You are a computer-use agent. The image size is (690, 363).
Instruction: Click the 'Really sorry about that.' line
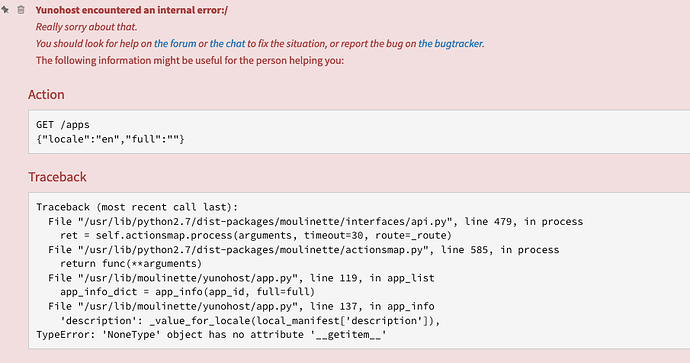coord(87,27)
